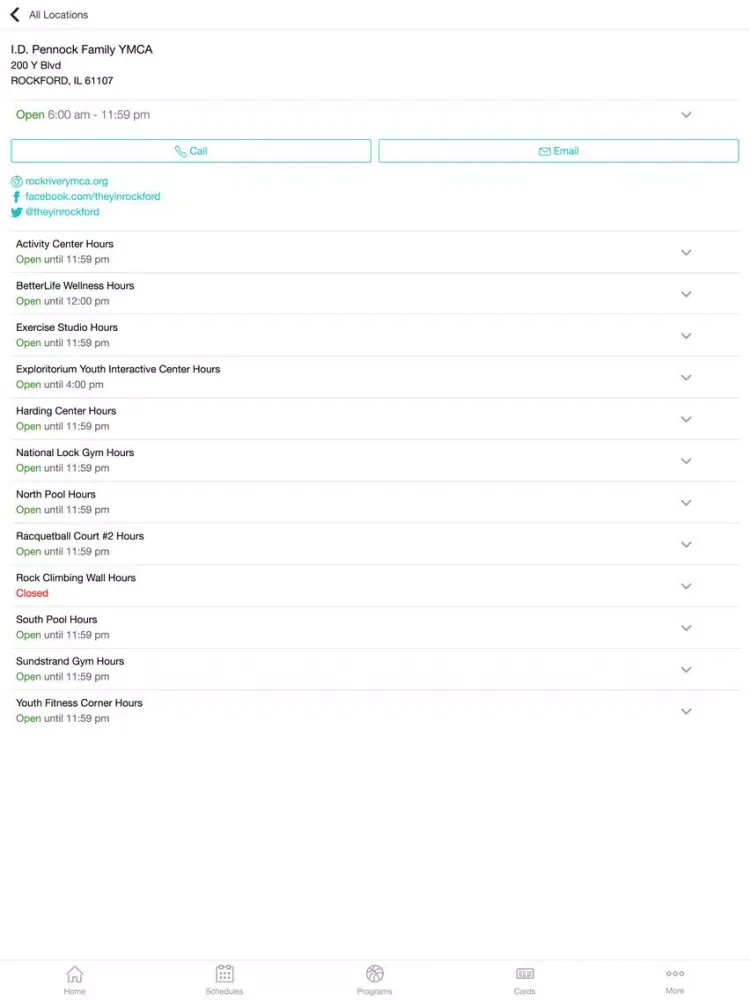Image resolution: width=750 pixels, height=1000 pixels.
Task: Open the @theyinrockford Twitter link
Action: tap(62, 212)
